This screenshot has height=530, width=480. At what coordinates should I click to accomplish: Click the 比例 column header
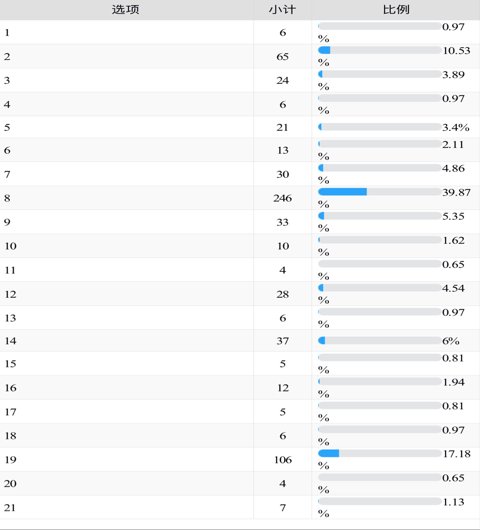(x=396, y=9)
